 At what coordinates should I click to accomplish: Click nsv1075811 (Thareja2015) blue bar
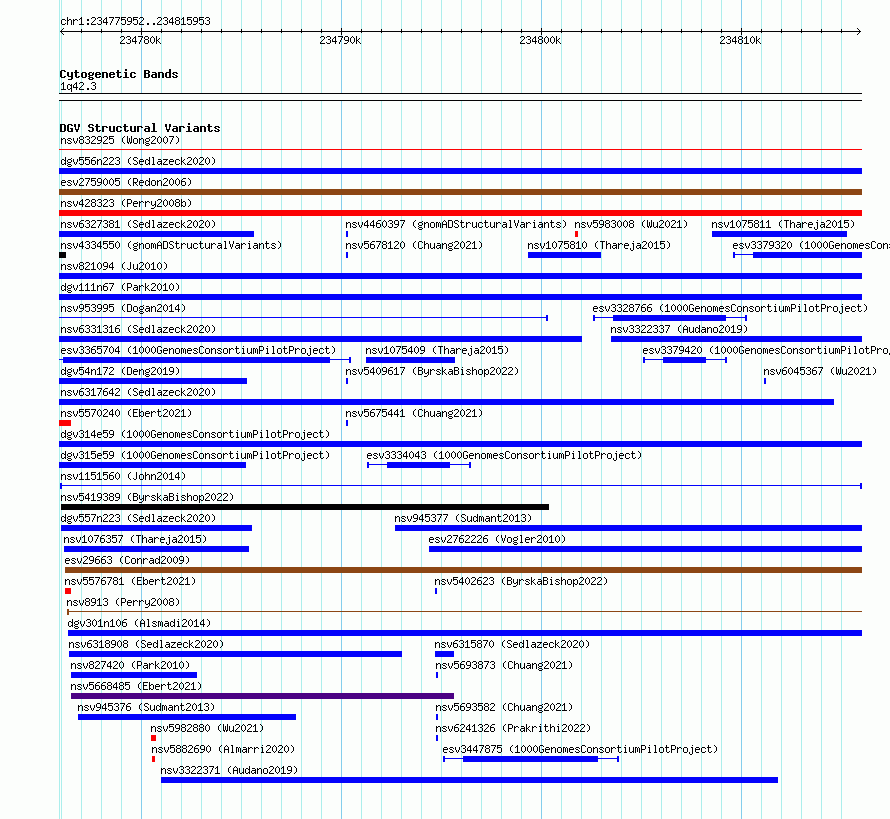(779, 234)
